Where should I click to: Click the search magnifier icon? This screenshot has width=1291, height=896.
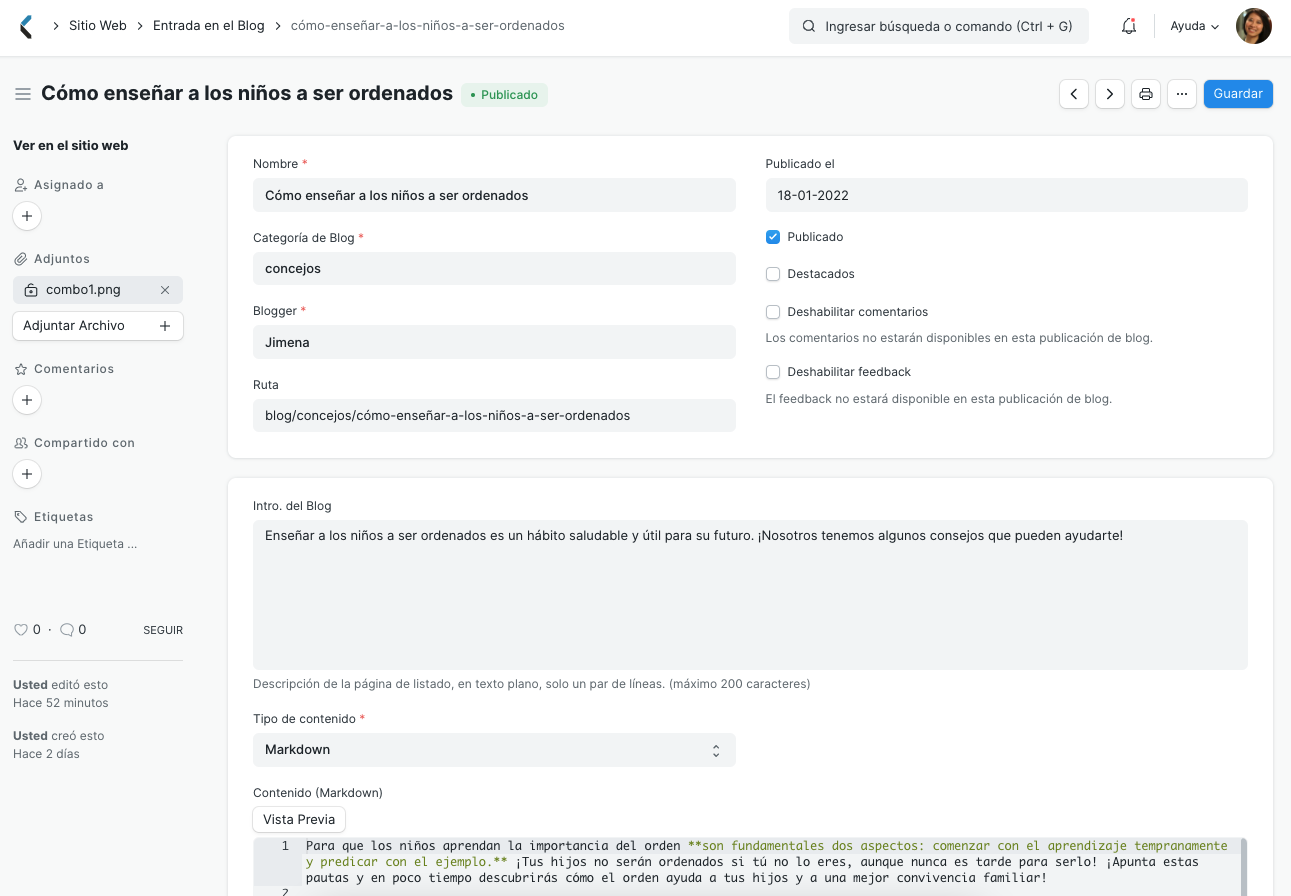pyautogui.click(x=809, y=27)
